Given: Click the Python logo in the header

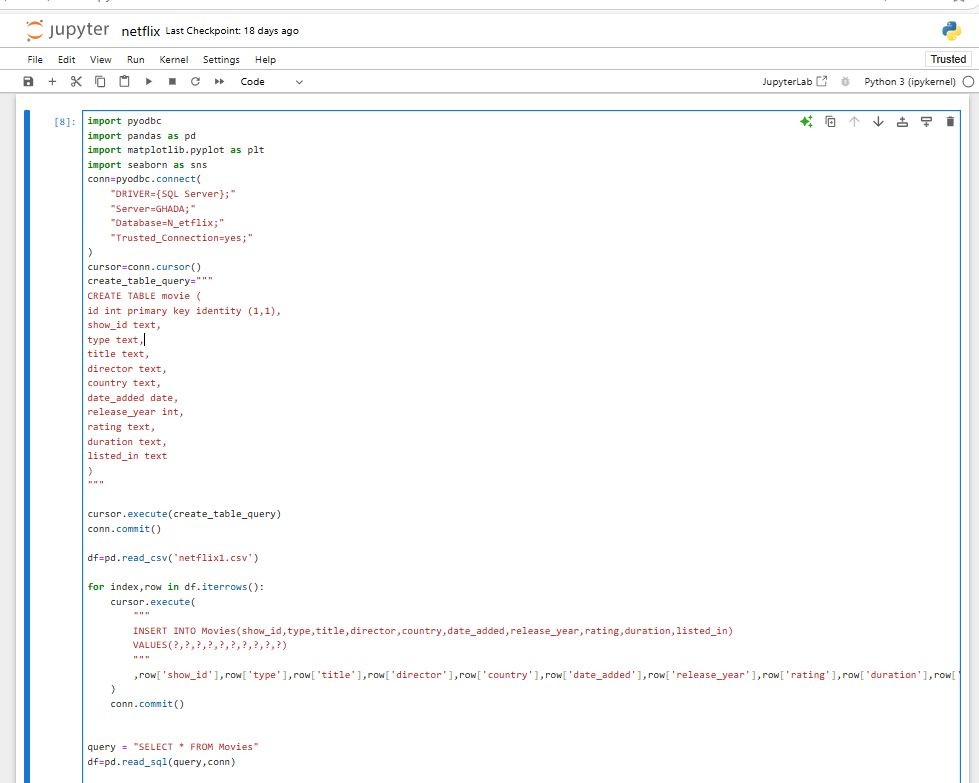Looking at the screenshot, I should point(952,31).
